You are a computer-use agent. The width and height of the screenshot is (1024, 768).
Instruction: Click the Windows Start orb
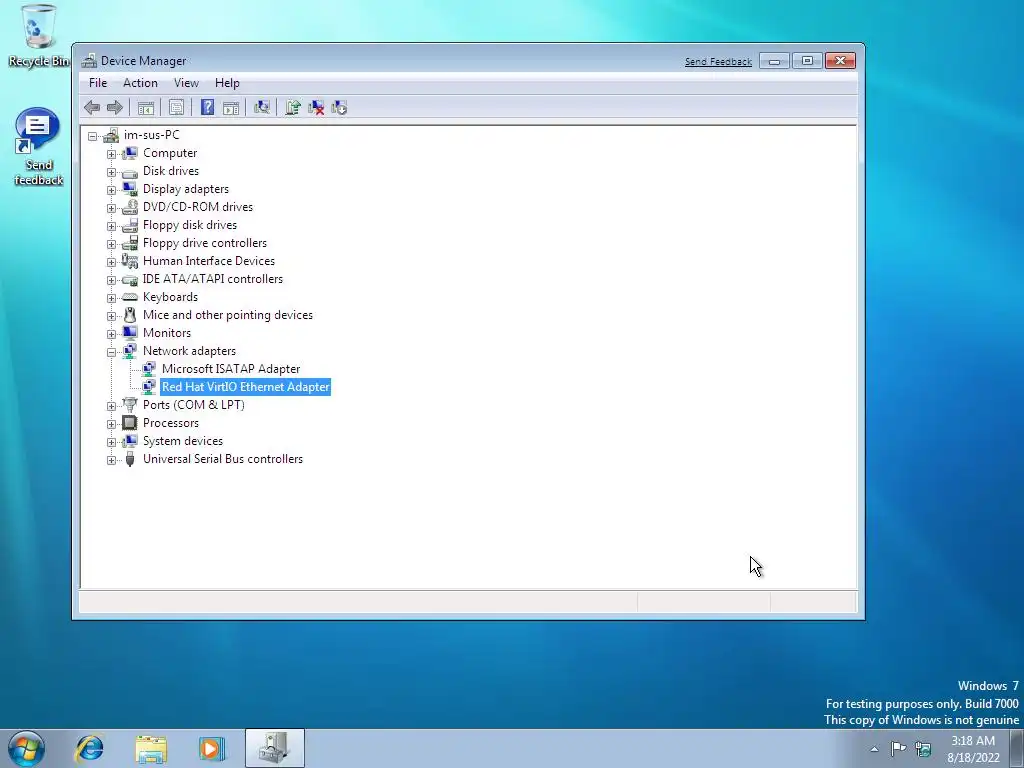[27, 748]
